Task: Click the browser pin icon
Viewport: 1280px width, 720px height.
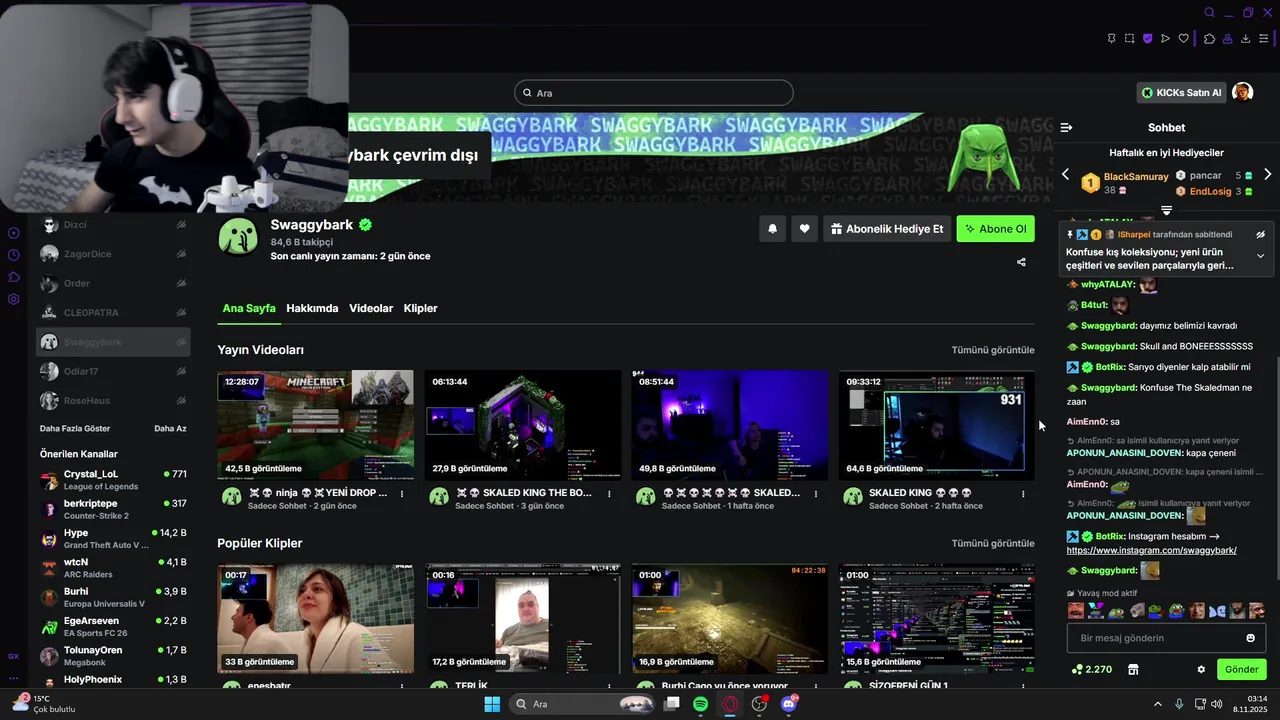Action: click(1111, 39)
